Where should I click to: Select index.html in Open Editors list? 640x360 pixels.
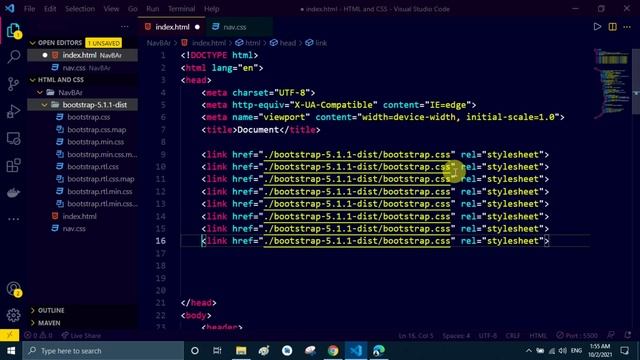pos(82,55)
